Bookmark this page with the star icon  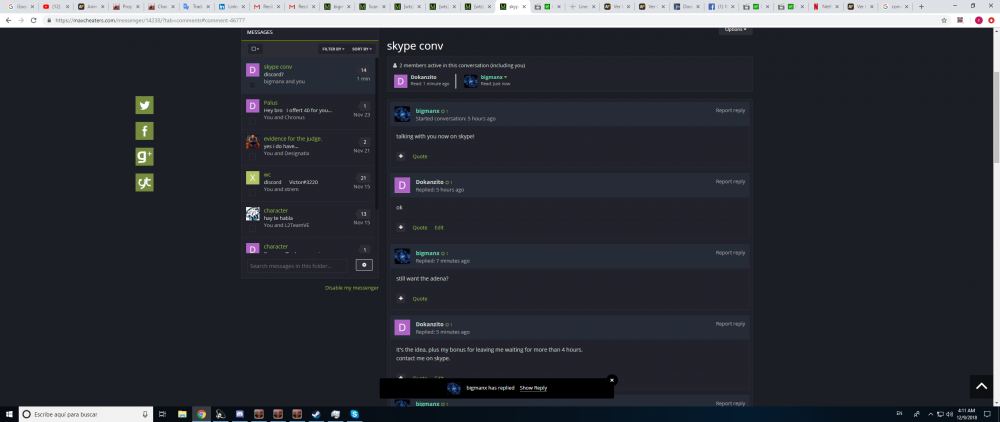pyautogui.click(x=943, y=20)
